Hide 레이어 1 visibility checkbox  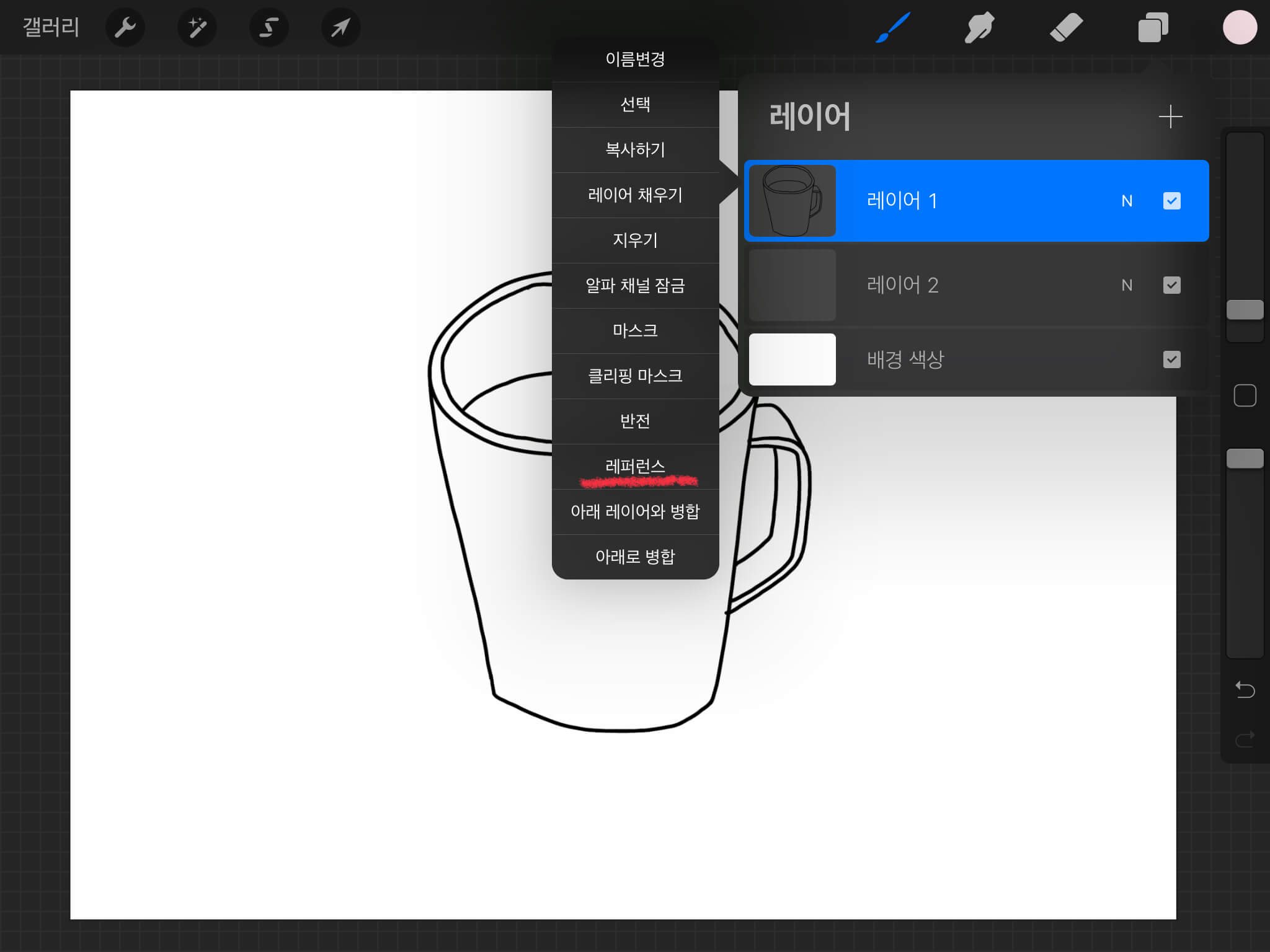[1171, 201]
